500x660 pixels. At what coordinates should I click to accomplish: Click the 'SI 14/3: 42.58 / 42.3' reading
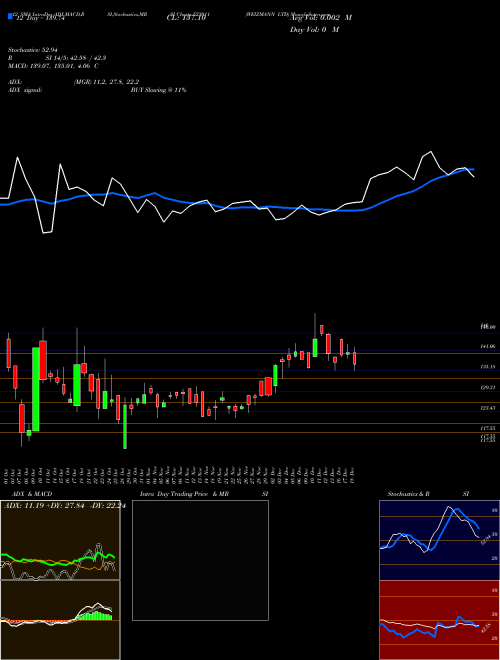[77, 58]
